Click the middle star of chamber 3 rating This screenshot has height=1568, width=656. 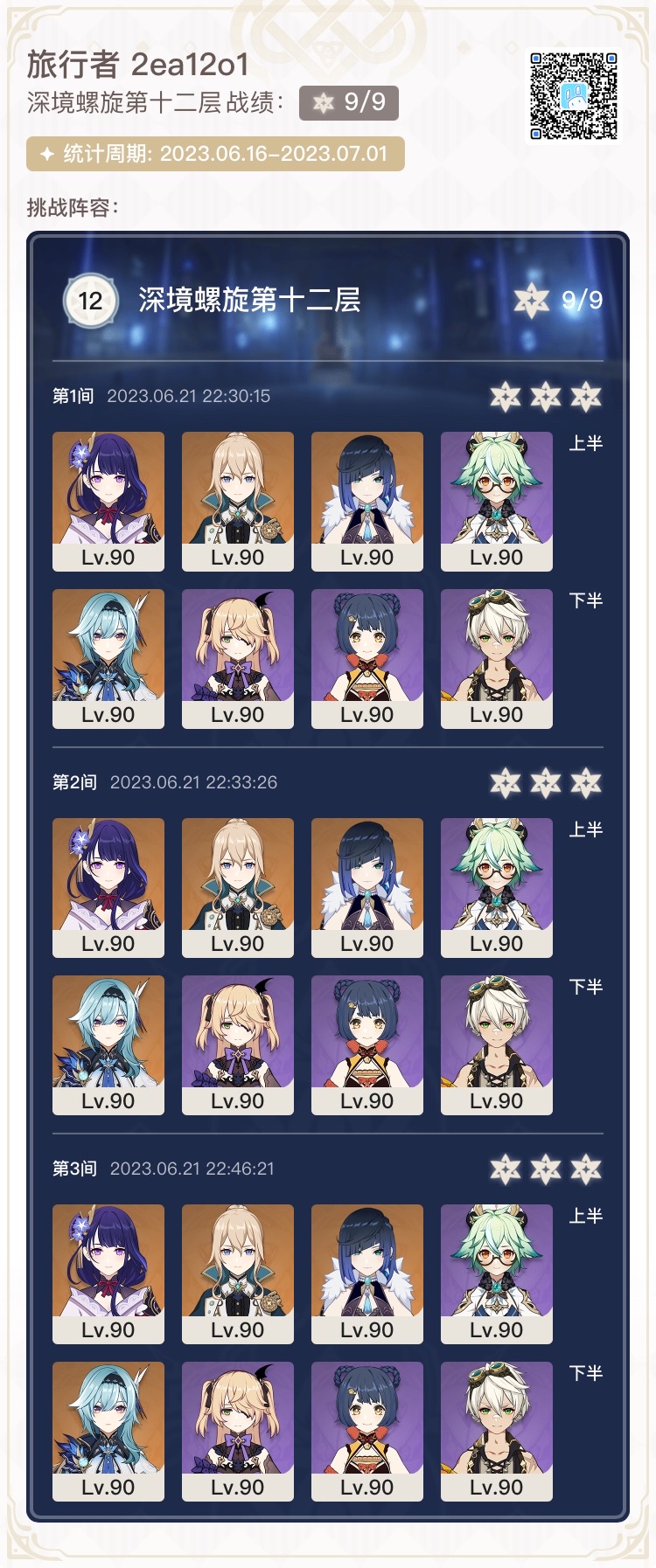pos(546,1169)
